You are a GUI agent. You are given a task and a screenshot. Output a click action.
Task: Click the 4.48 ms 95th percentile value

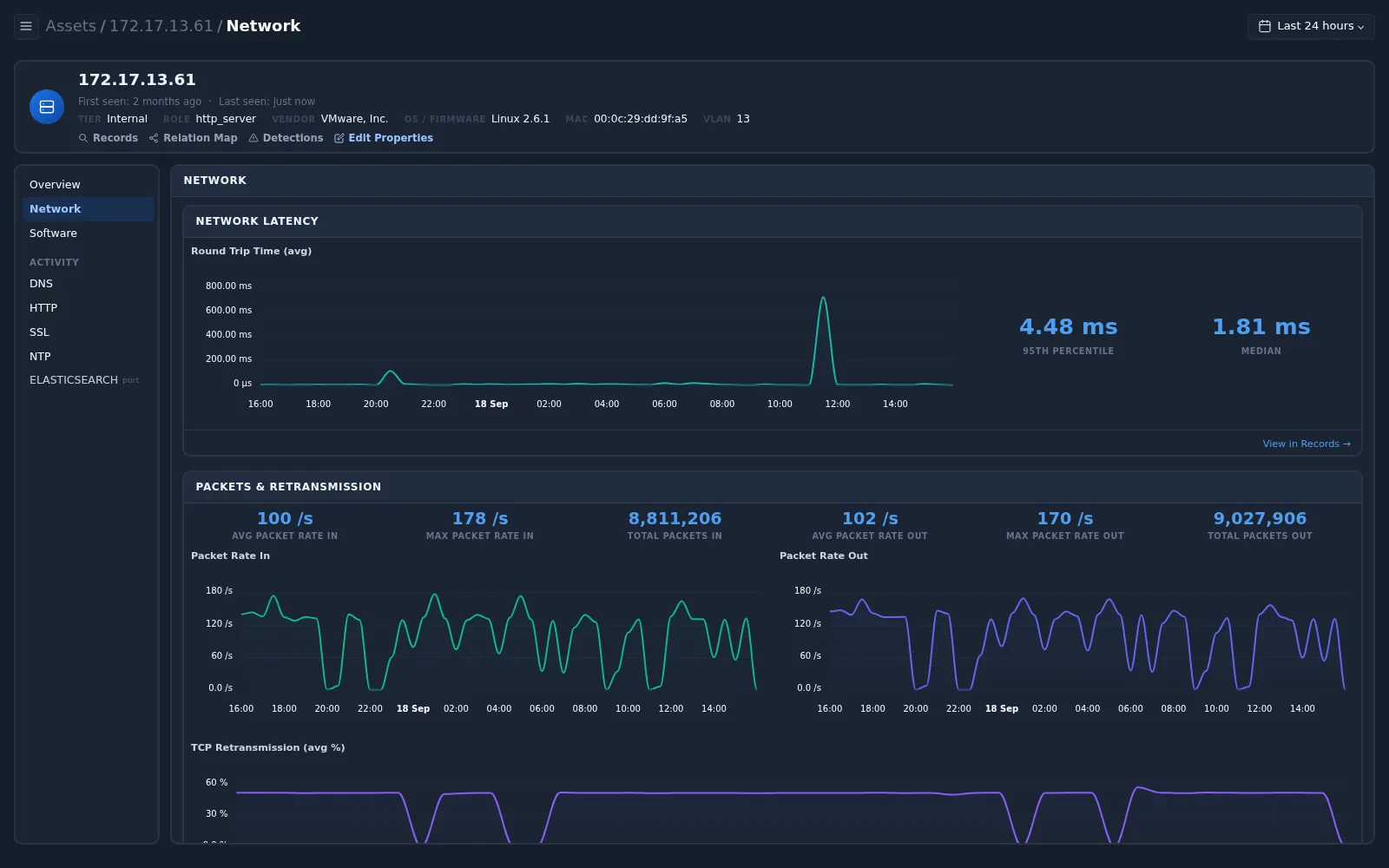point(1068,327)
